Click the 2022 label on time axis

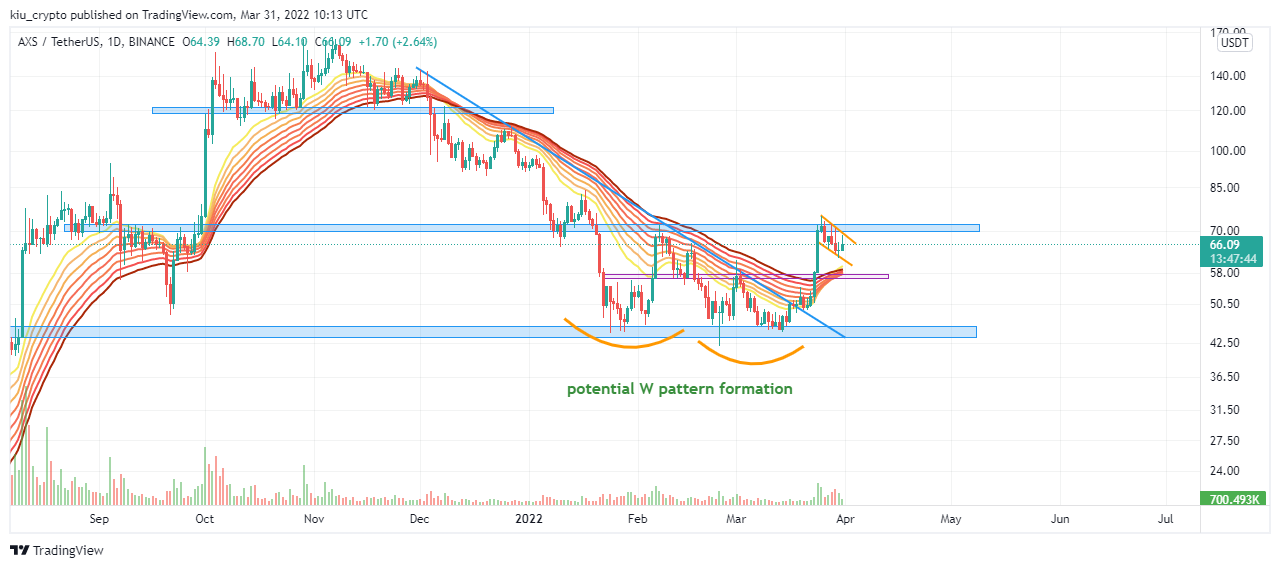[x=528, y=519]
